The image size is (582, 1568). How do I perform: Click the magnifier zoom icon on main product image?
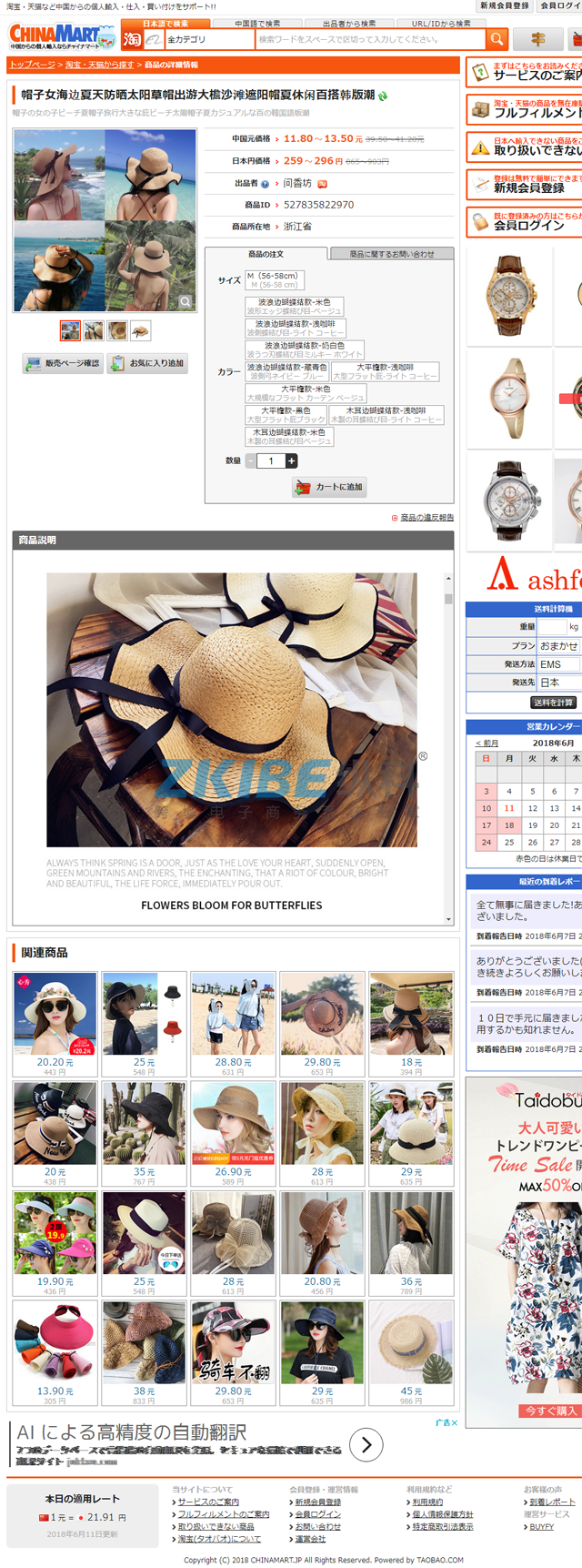186,301
